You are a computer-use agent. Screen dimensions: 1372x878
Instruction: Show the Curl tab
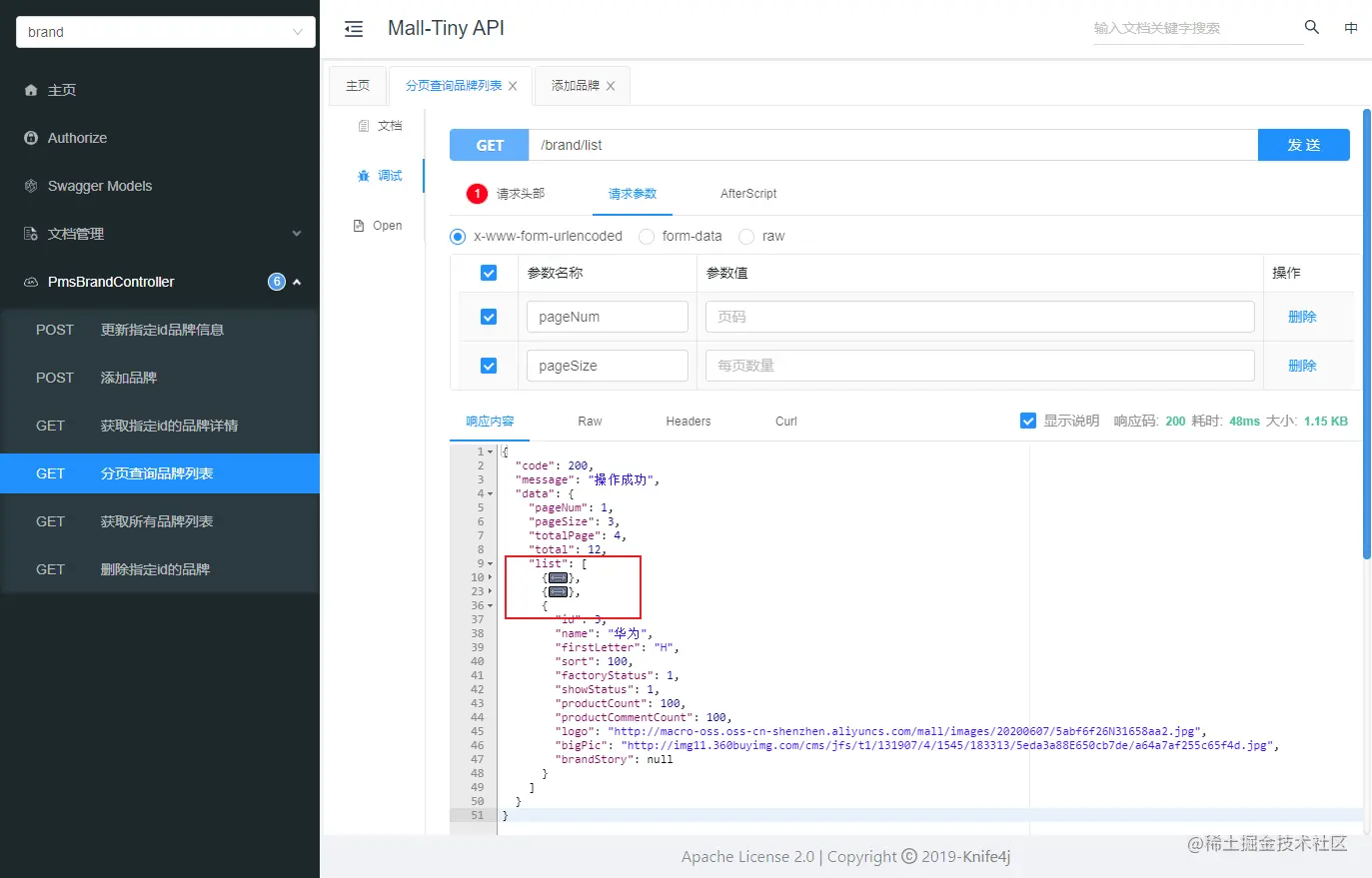pos(786,422)
